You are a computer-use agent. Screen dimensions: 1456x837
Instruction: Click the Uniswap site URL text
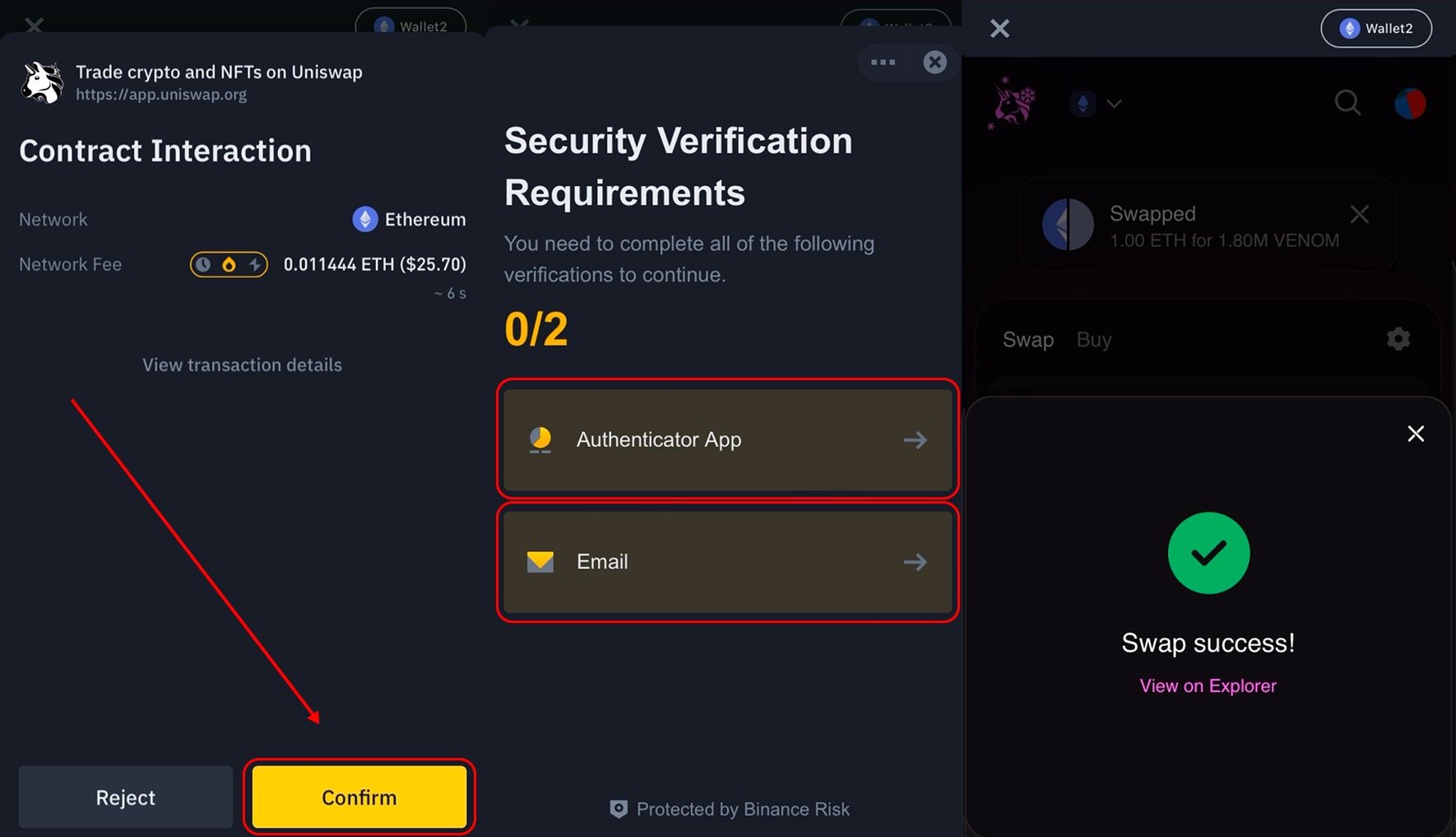tap(161, 95)
